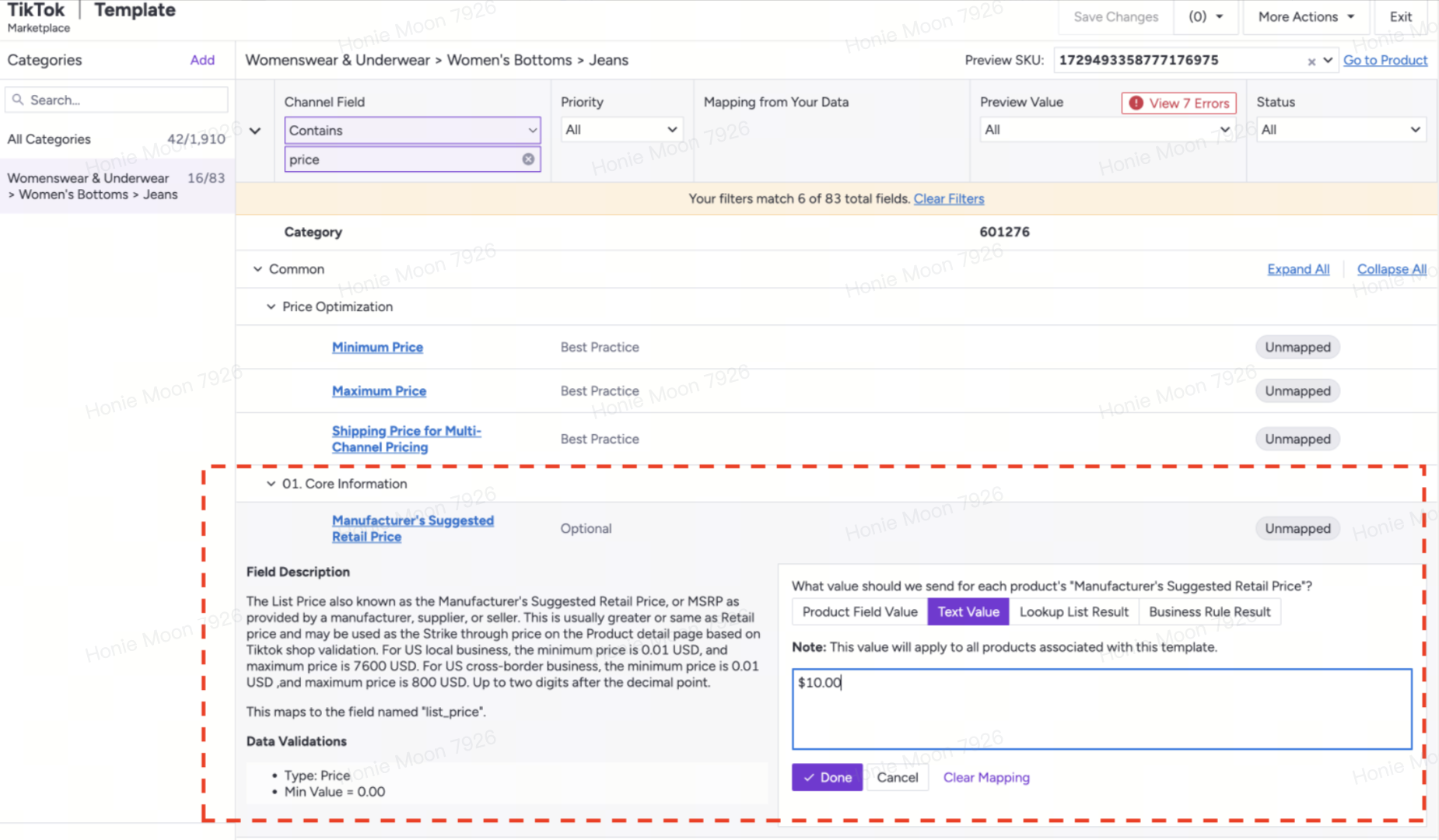The image size is (1439, 840).
Task: Collapse the filter row chevron
Action: [x=255, y=131]
